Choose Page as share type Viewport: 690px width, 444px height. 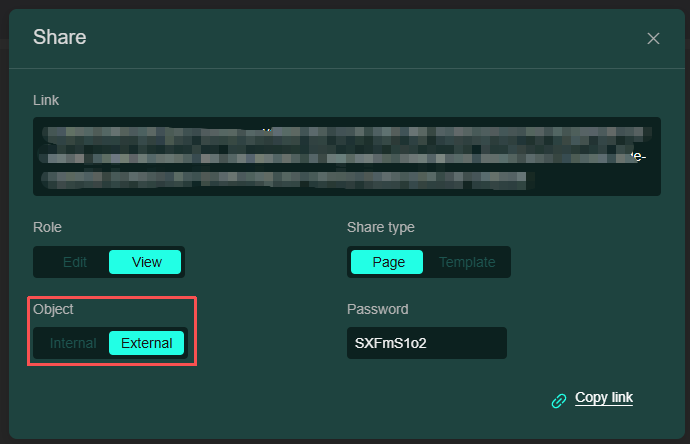point(388,262)
